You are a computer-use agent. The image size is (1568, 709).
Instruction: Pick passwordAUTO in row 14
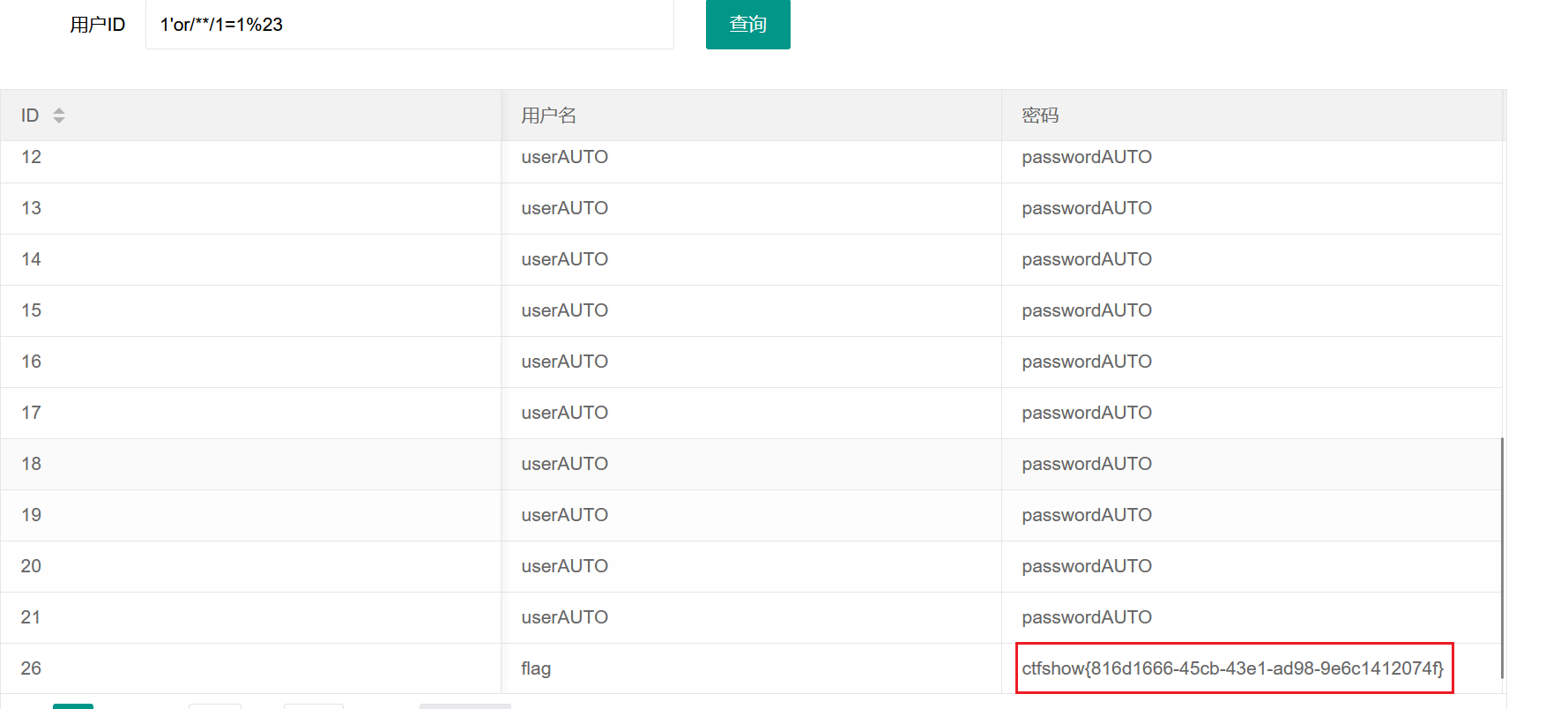pos(1087,259)
